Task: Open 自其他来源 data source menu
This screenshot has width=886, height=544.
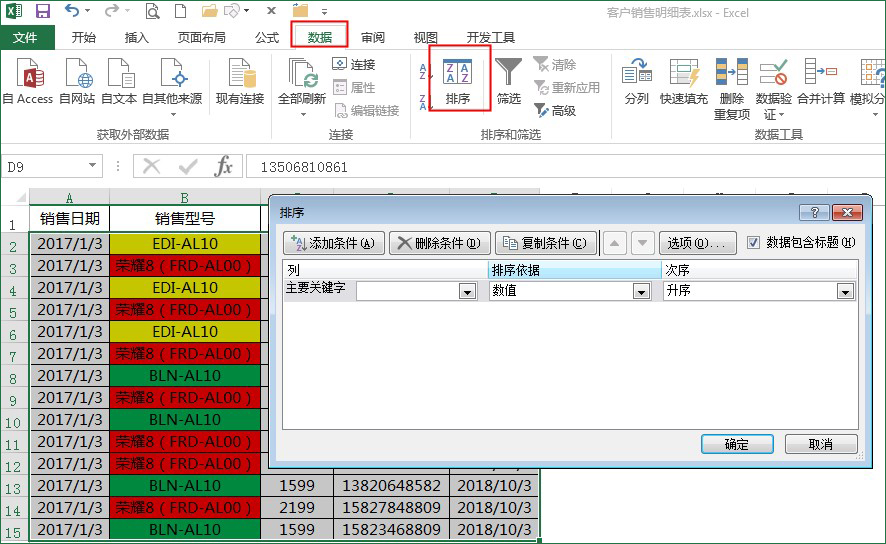Action: point(172,88)
